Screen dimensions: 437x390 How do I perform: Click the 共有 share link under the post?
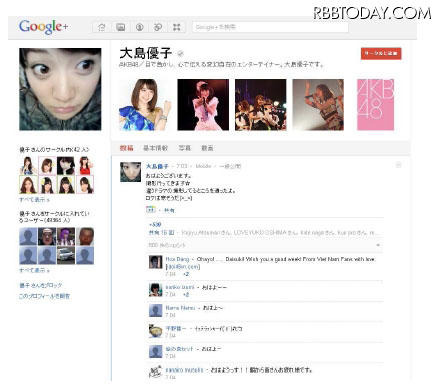click(169, 210)
